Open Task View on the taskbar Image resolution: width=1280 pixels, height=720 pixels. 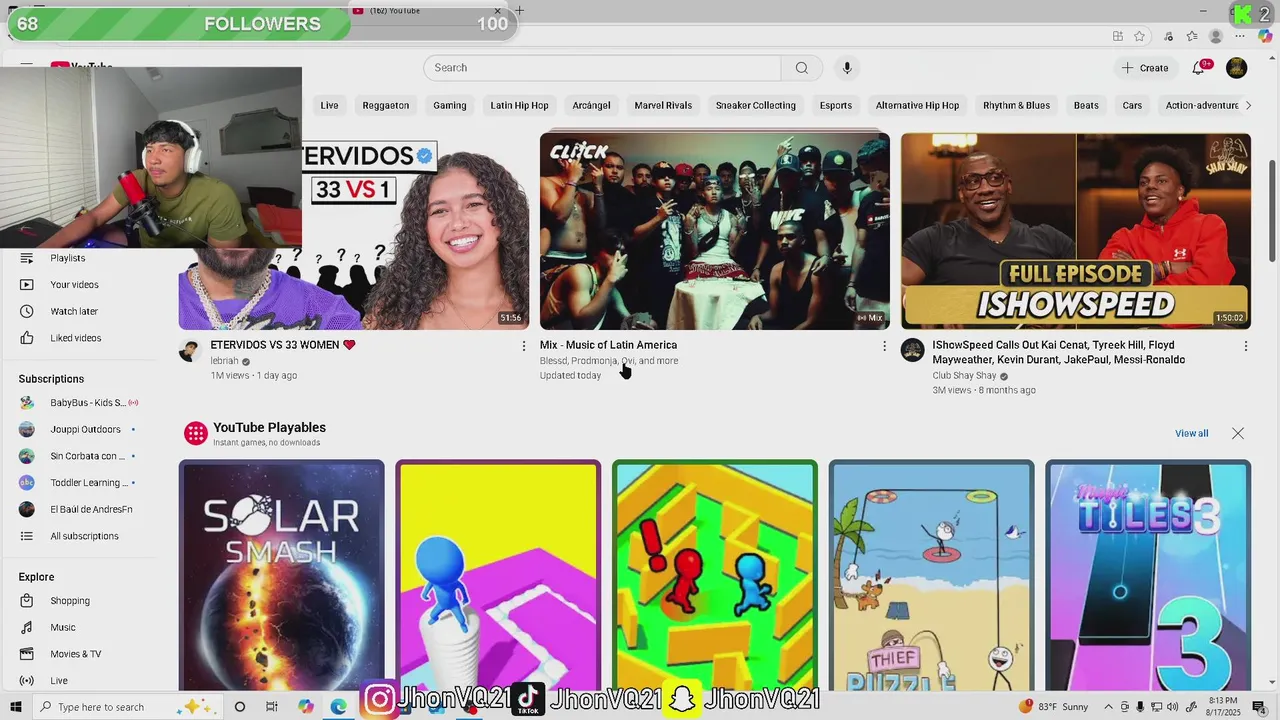[272, 707]
